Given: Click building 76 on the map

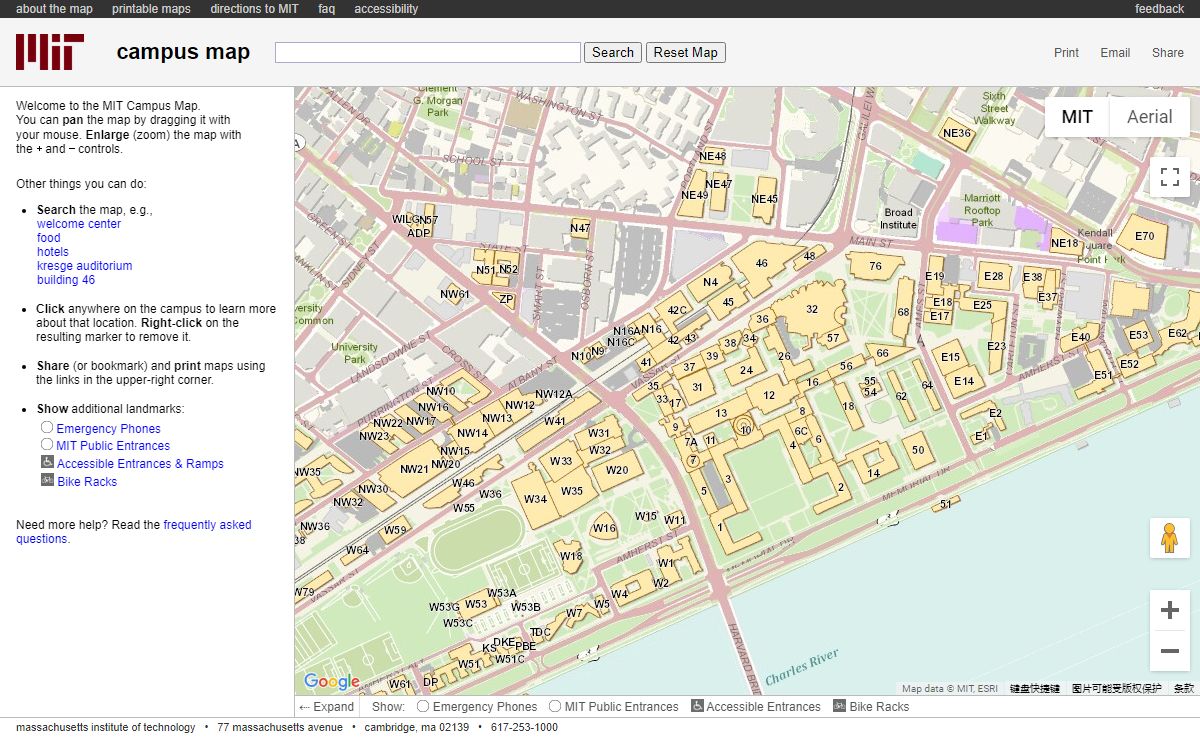Looking at the screenshot, I should click(875, 266).
